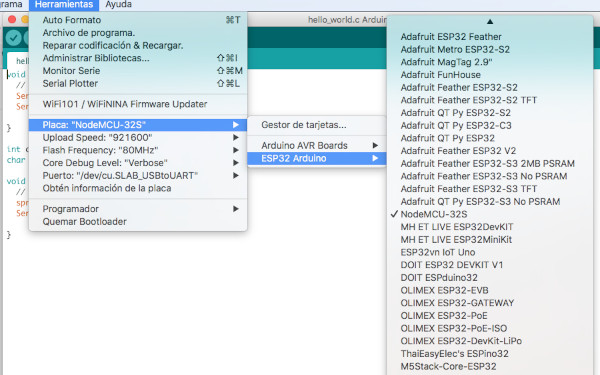The height and width of the screenshot is (375, 600).
Task: Select Adafruit QT Py ESP32-S2 board
Action: (490, 112)
